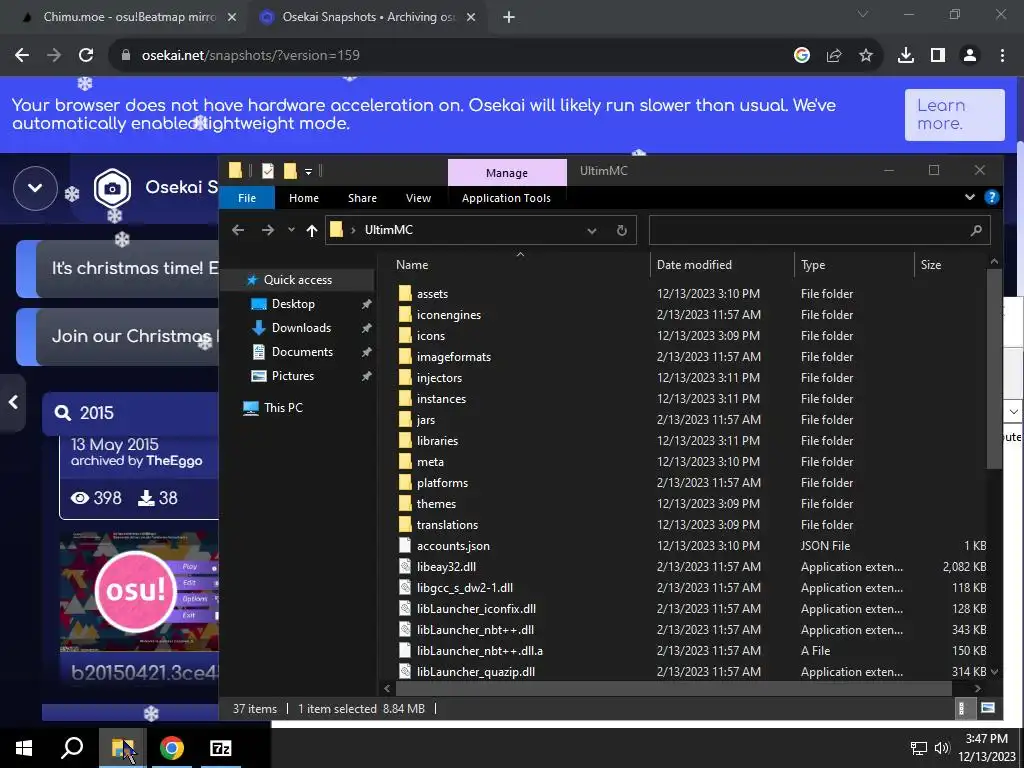This screenshot has height=768, width=1024.
Task: Bookmark this page with star icon
Action: coord(866,56)
